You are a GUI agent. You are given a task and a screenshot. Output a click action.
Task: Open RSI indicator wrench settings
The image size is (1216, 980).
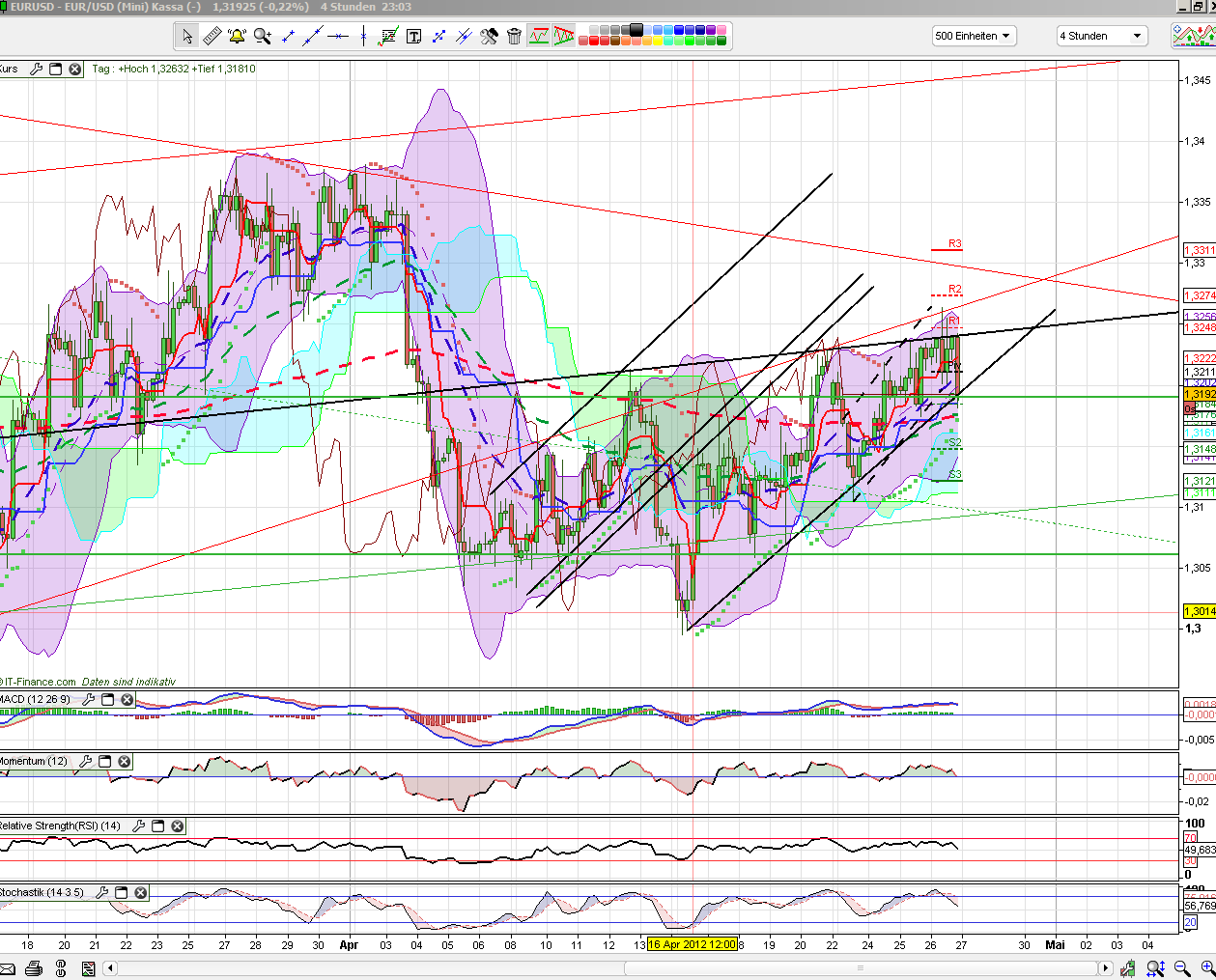[139, 826]
